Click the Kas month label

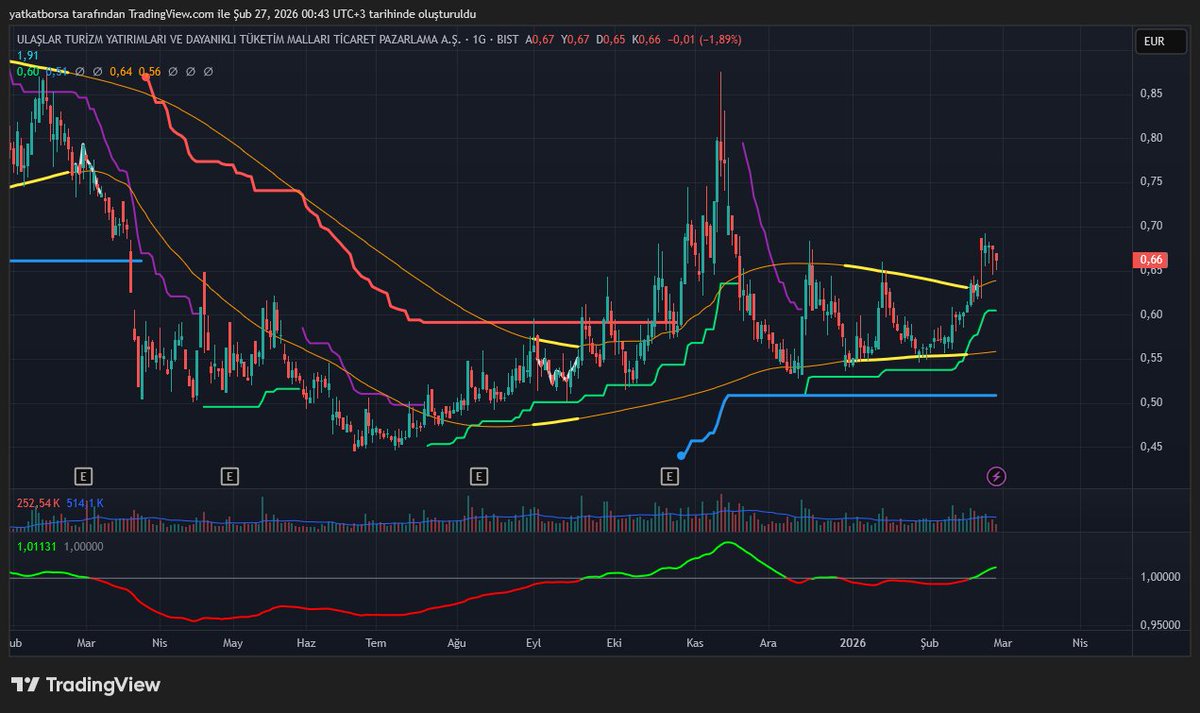click(693, 645)
